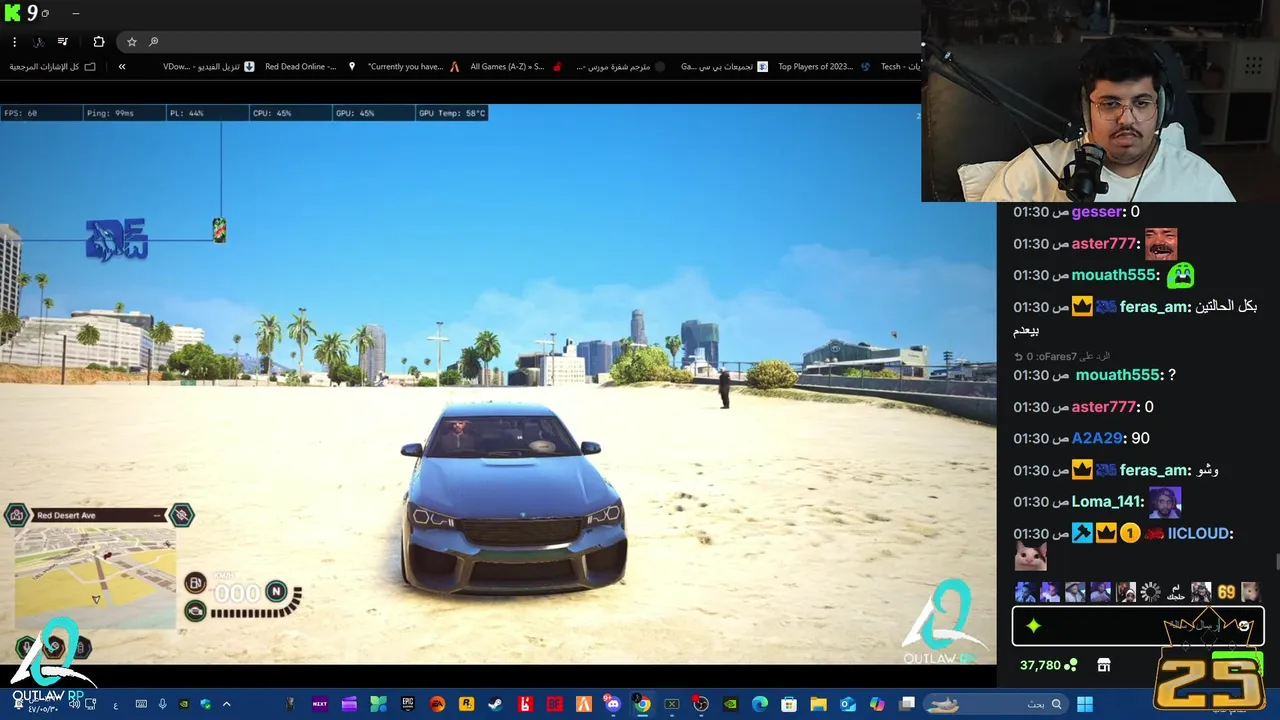
Task: Select the golden 69 emote in emote row
Action: (1226, 592)
